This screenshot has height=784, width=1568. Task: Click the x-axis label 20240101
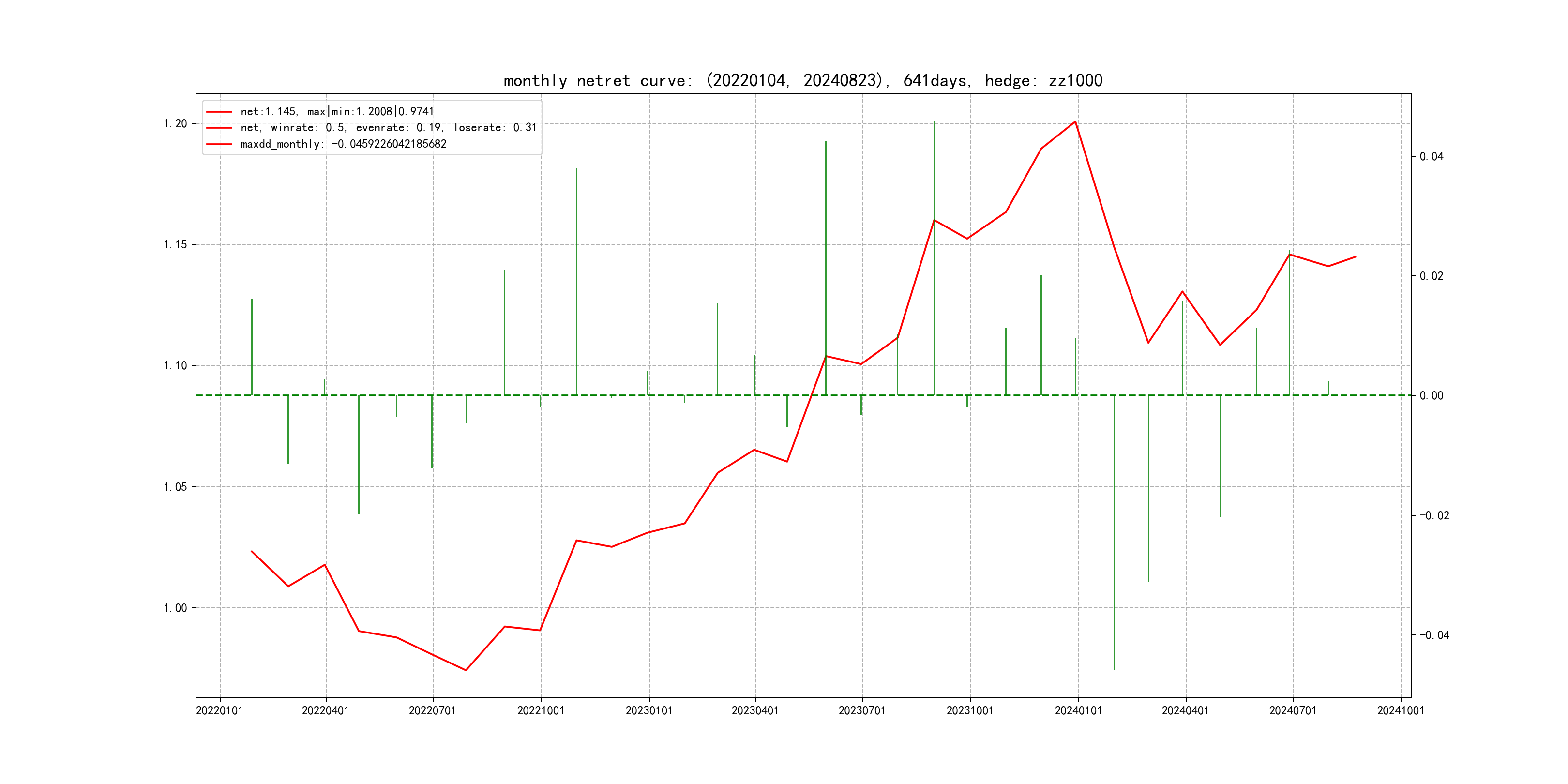tap(1078, 710)
